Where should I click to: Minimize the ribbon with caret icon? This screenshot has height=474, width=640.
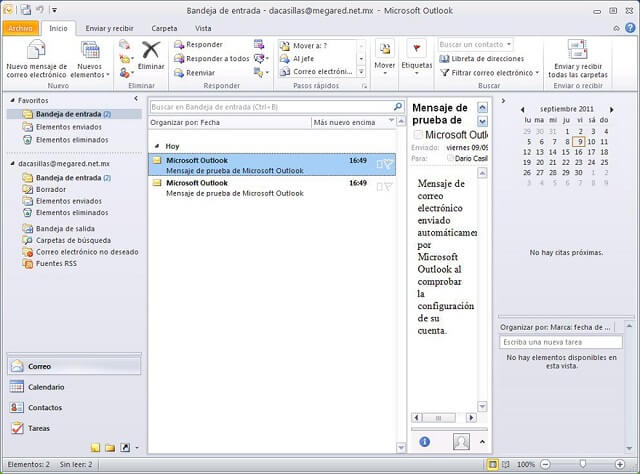click(x=616, y=28)
